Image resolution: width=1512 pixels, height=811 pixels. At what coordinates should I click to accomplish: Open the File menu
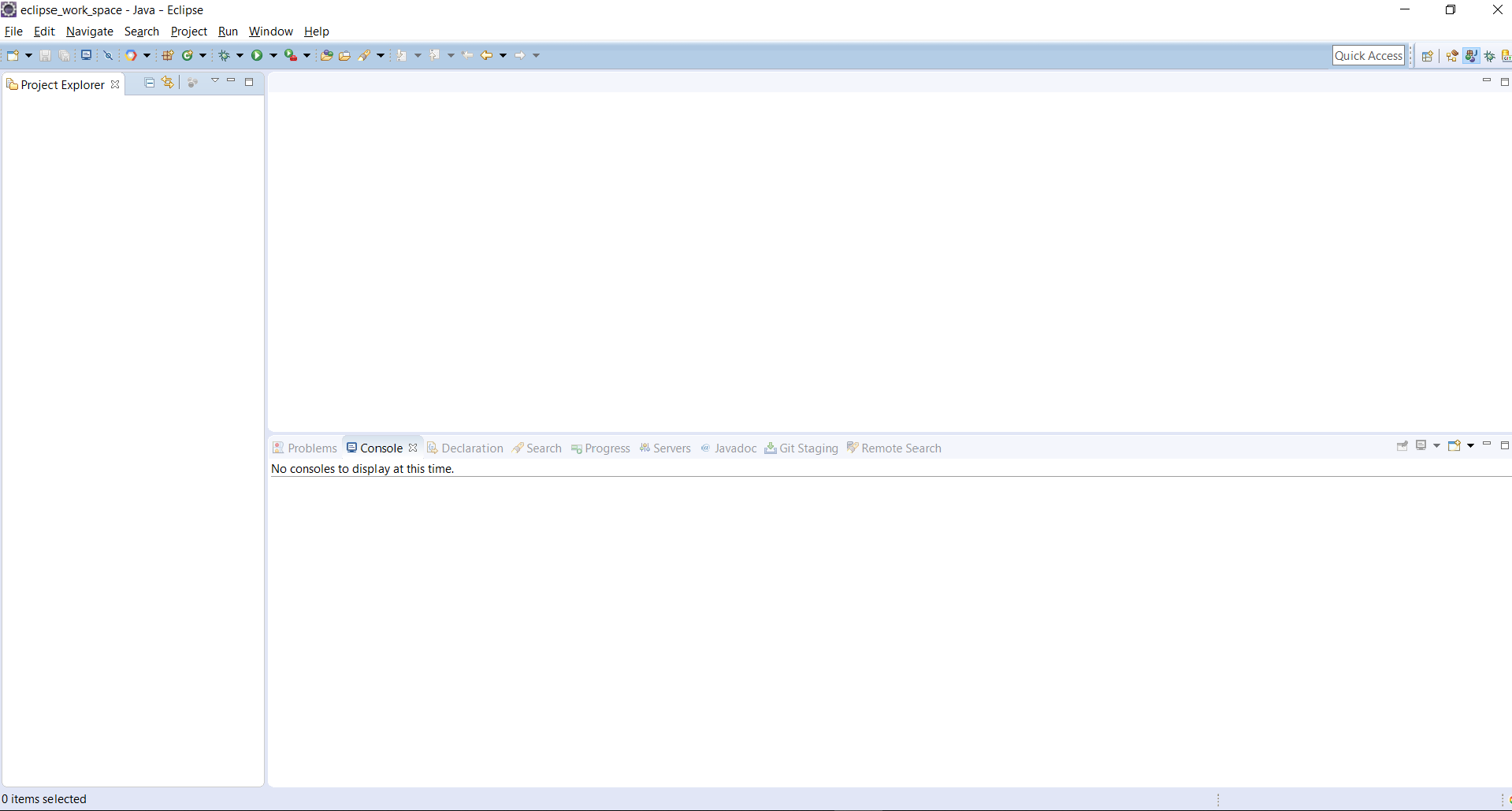[x=13, y=32]
